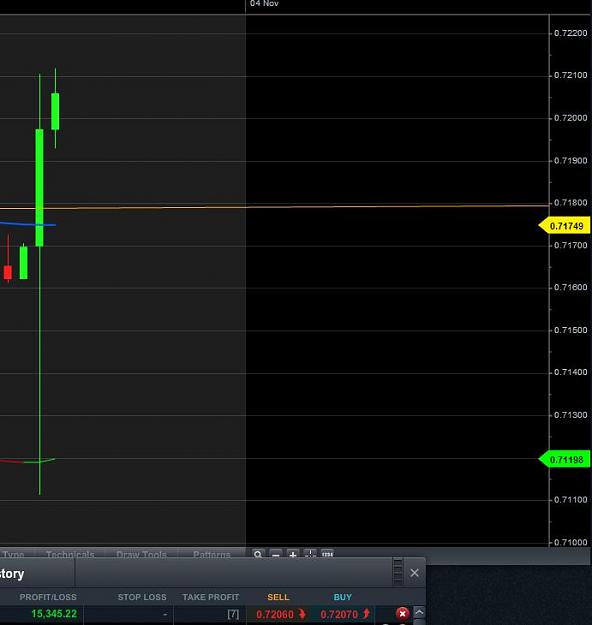Switch to the History tab
Image resolution: width=592 pixels, height=625 pixels.
coord(12,574)
